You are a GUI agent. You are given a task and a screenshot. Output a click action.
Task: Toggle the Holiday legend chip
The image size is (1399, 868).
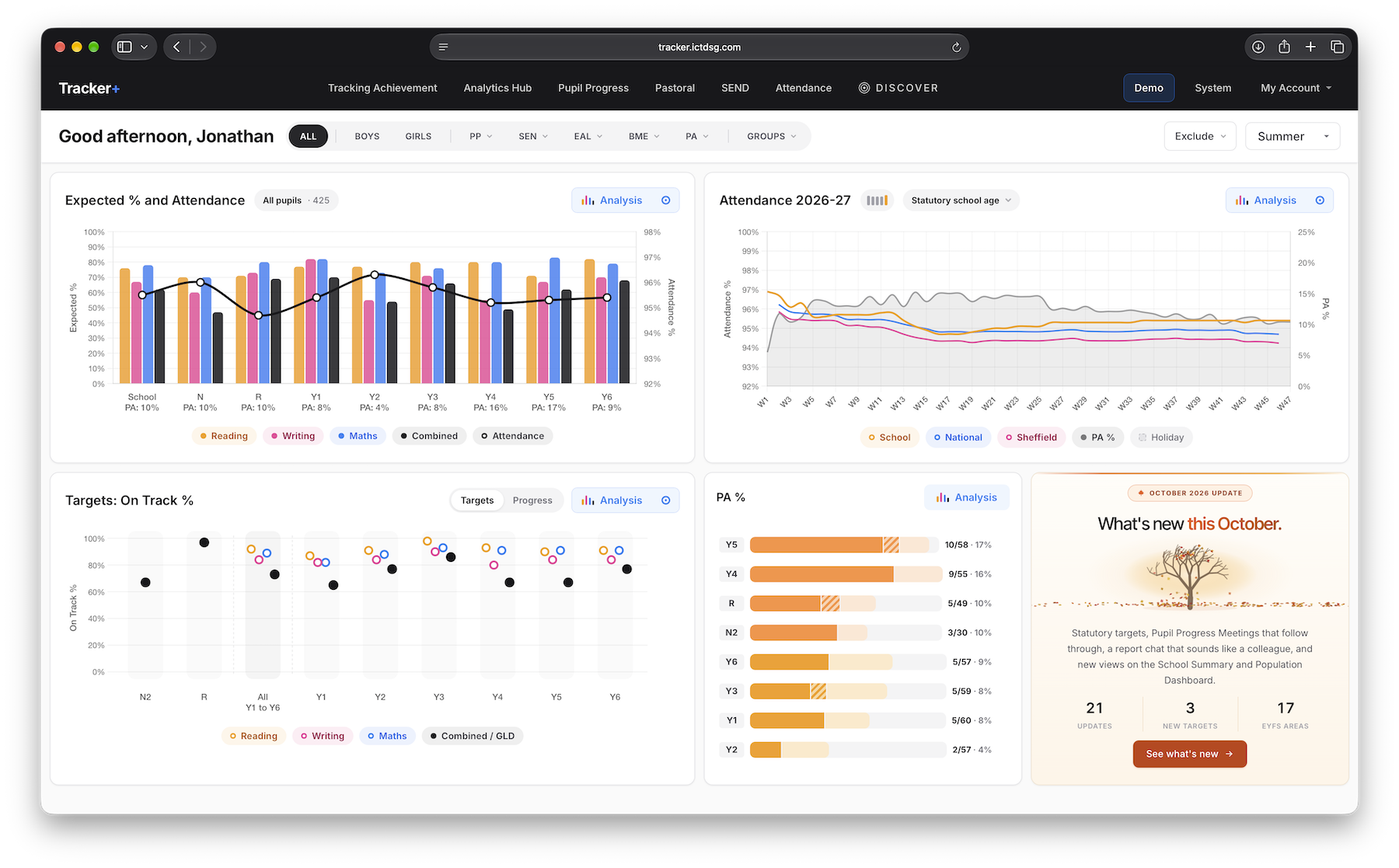[x=1161, y=437]
